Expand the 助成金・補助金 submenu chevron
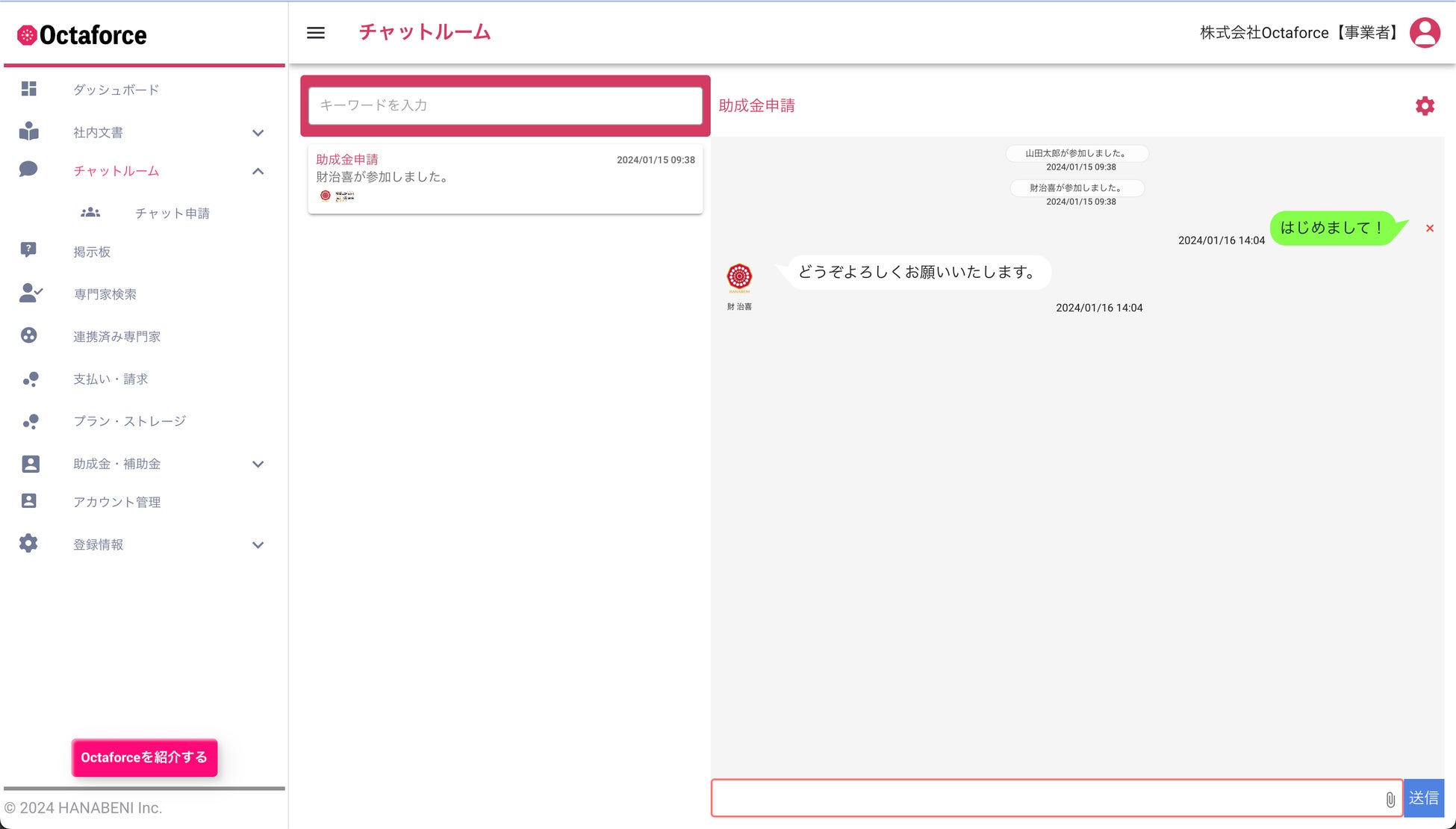1456x829 pixels. pos(258,464)
